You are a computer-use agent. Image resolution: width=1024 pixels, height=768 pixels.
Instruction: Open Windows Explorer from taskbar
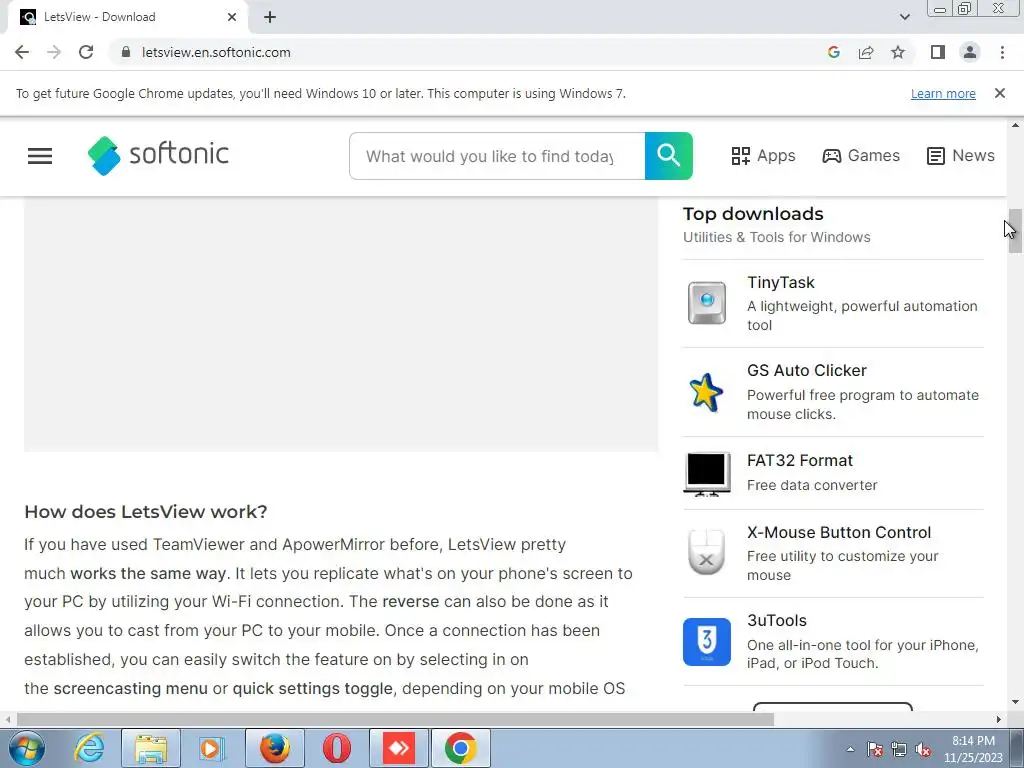pyautogui.click(x=151, y=748)
